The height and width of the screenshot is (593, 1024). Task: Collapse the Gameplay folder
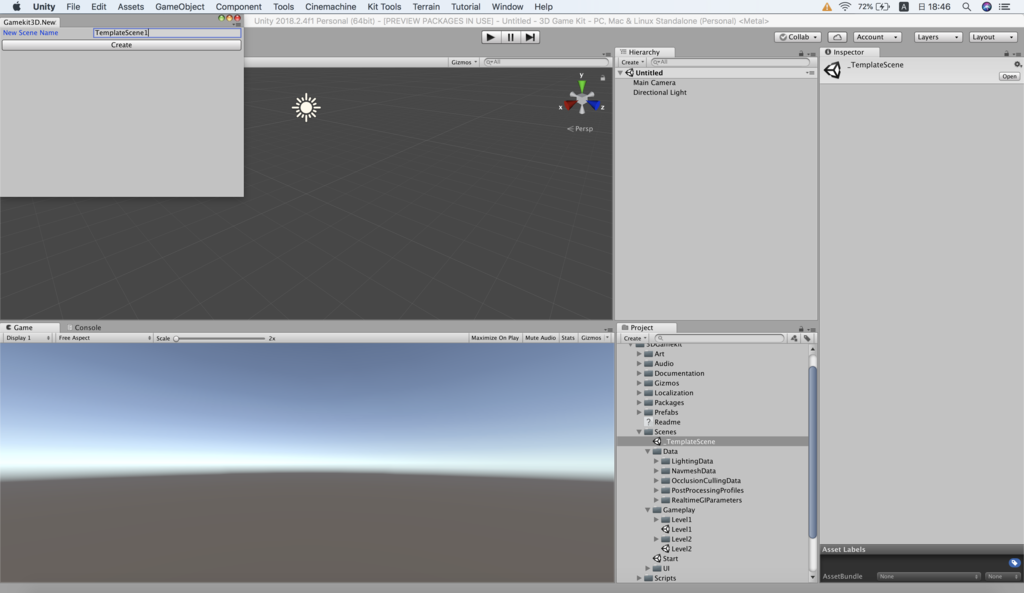tap(648, 509)
